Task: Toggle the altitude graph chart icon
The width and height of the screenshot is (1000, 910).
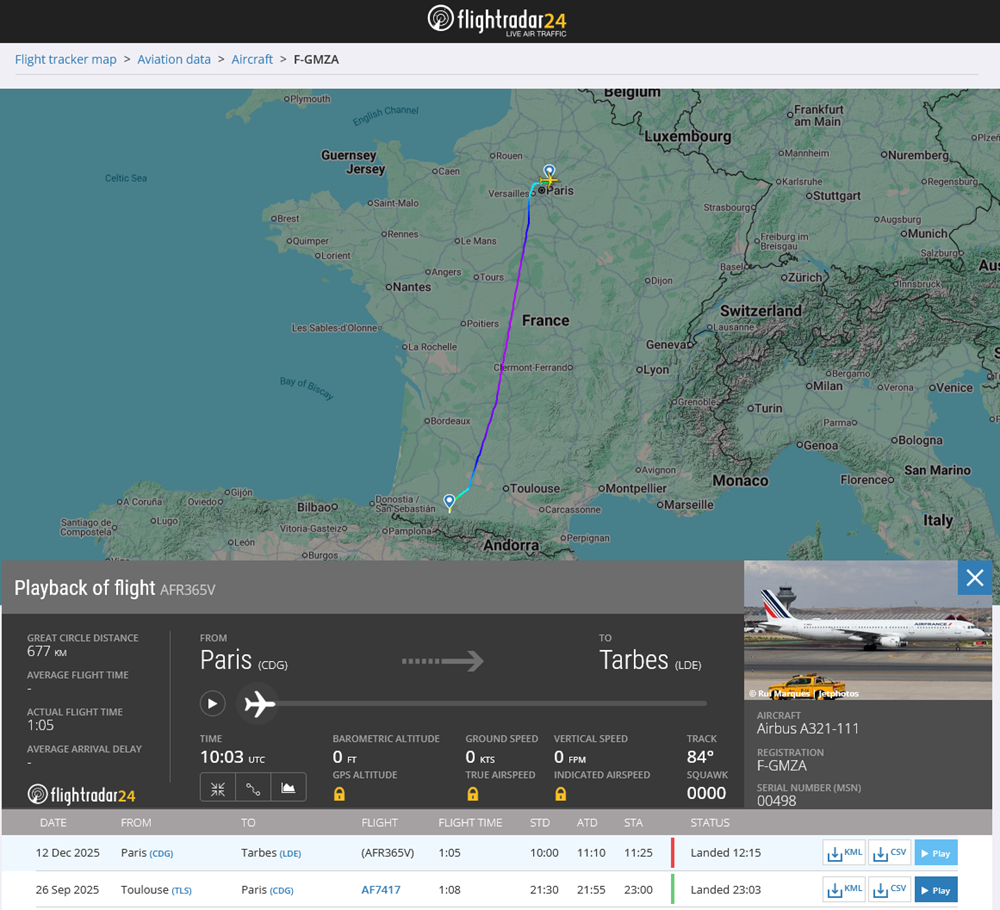Action: click(x=288, y=788)
